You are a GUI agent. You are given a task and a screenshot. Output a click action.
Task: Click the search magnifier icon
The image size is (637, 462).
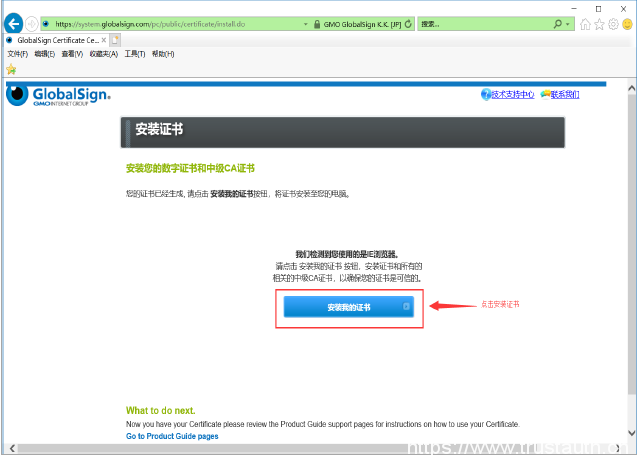tap(557, 24)
